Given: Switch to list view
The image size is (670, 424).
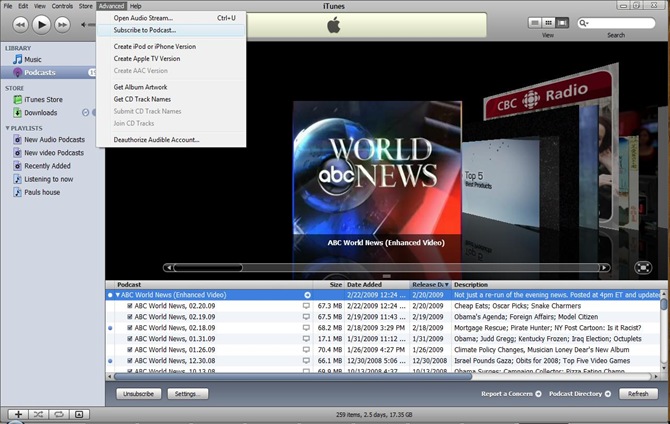Looking at the screenshot, I should (x=535, y=22).
